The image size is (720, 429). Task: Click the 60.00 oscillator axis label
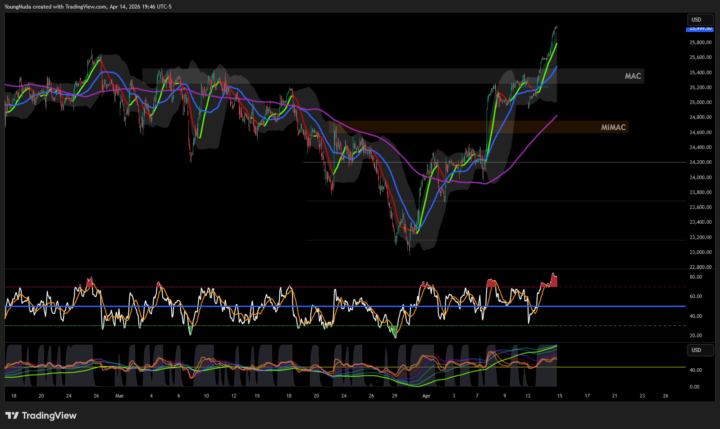point(696,296)
